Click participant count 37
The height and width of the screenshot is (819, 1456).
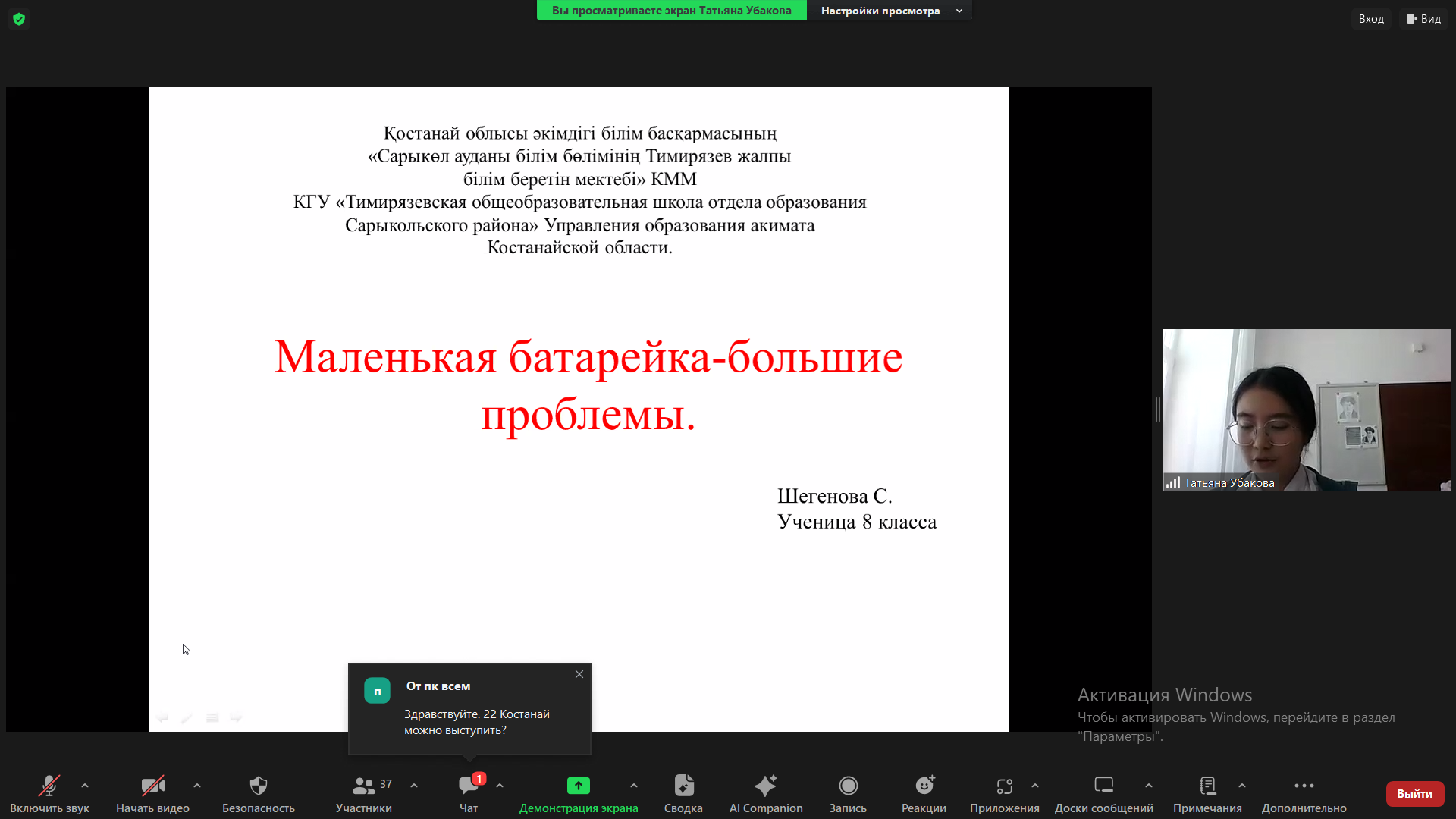[386, 784]
